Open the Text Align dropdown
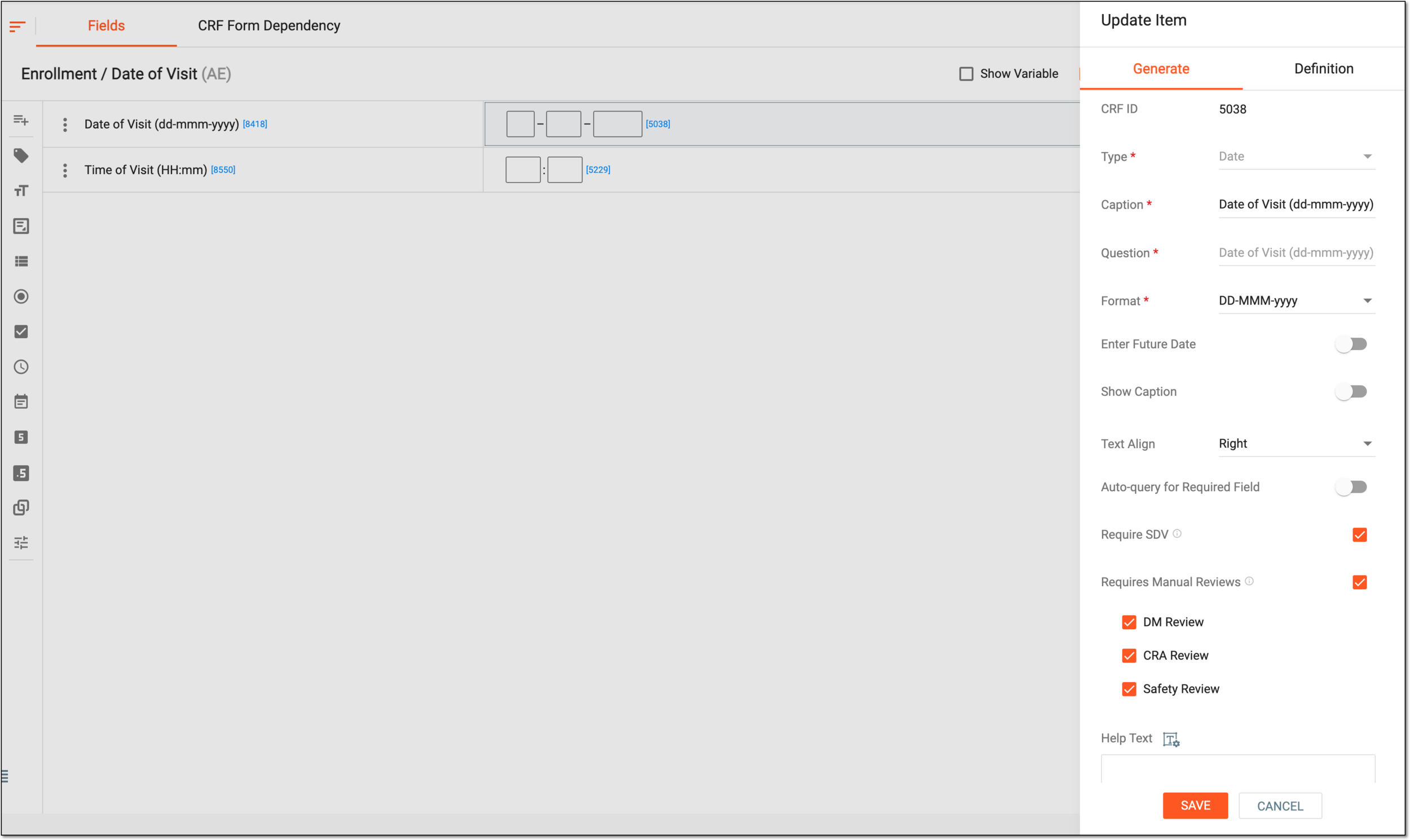This screenshot has height=840, width=1410. [1297, 444]
